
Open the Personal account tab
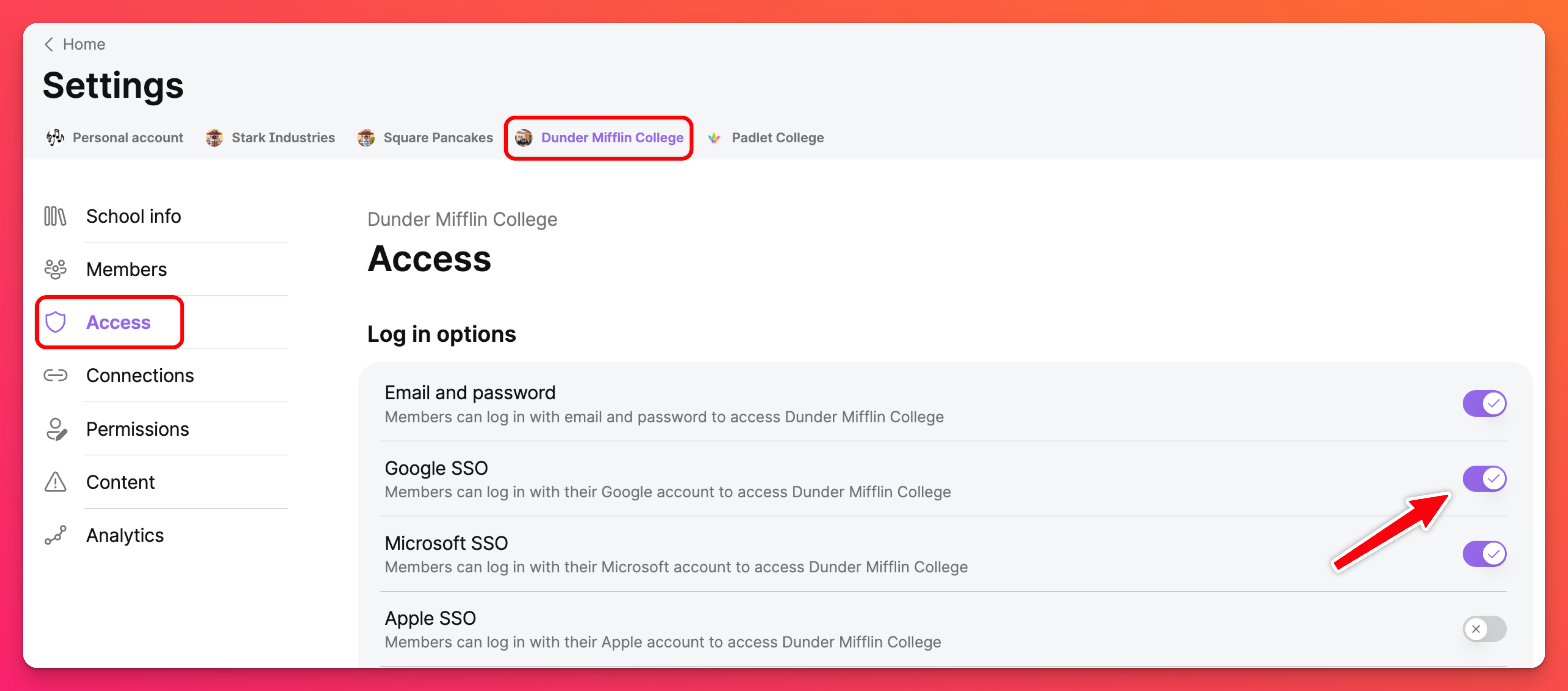(127, 138)
